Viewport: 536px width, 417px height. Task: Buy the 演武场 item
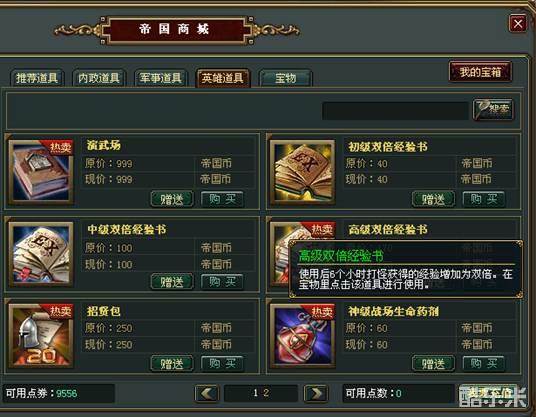(222, 199)
